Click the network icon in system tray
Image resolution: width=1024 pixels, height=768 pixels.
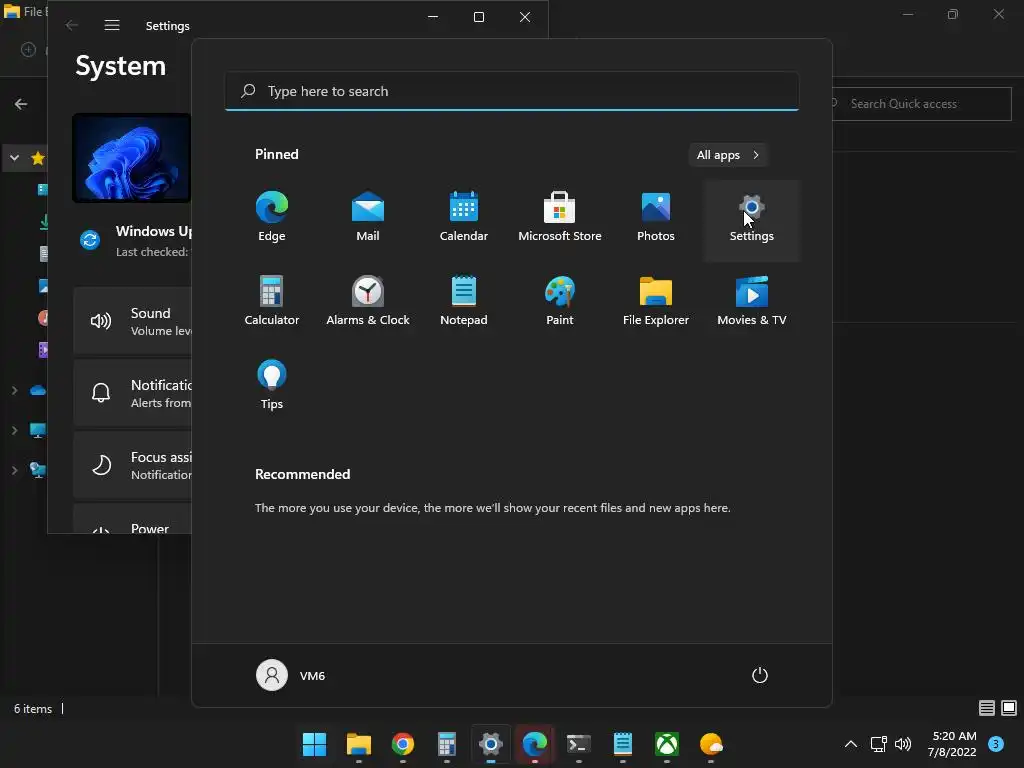pos(878,744)
